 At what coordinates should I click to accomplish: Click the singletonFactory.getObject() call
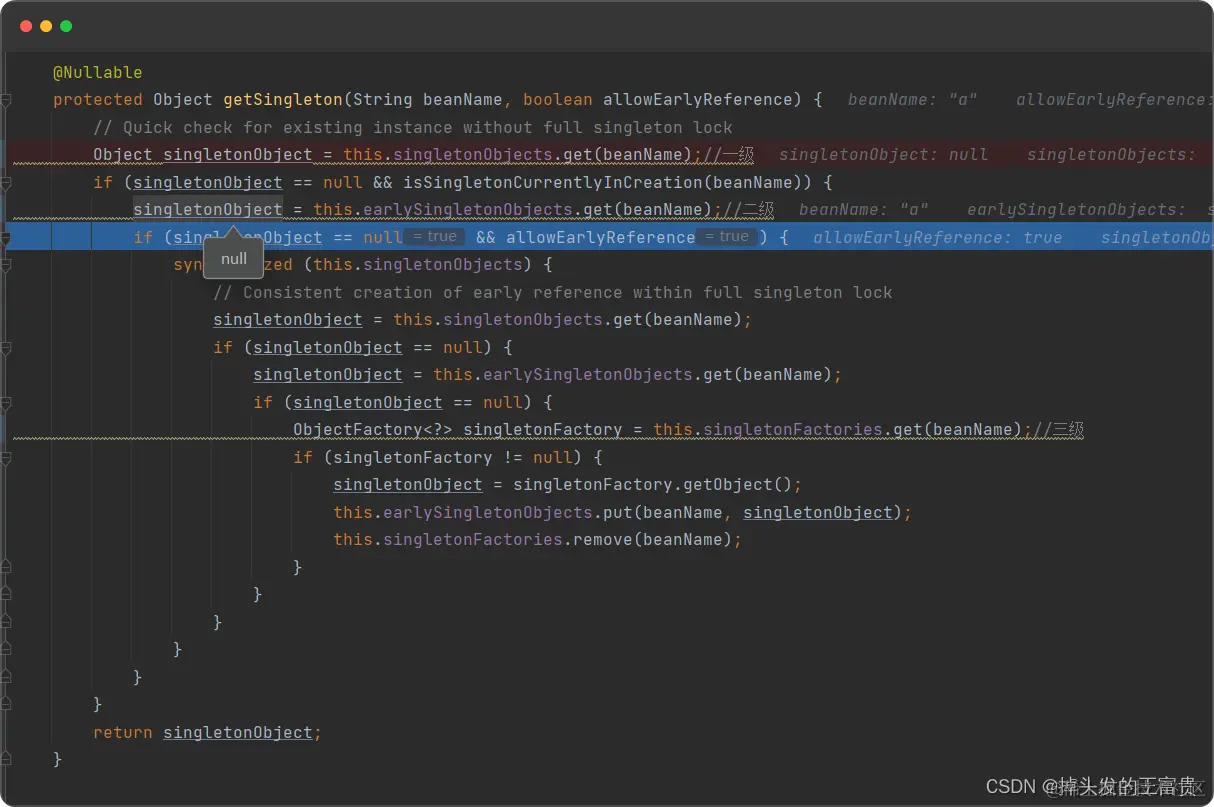[653, 485]
